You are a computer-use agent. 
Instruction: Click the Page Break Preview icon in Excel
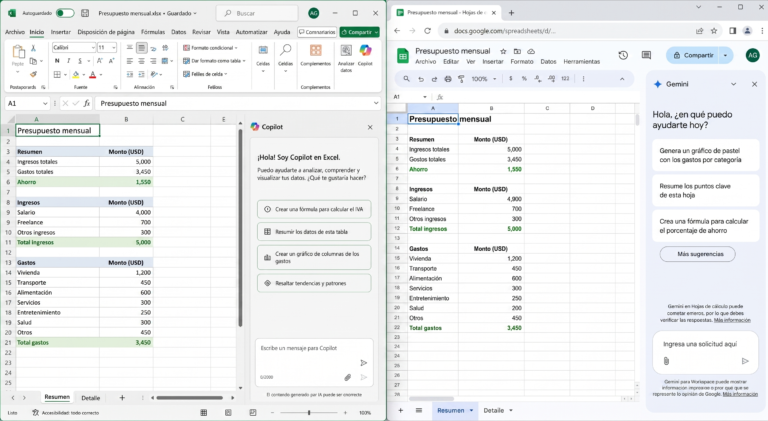click(253, 413)
